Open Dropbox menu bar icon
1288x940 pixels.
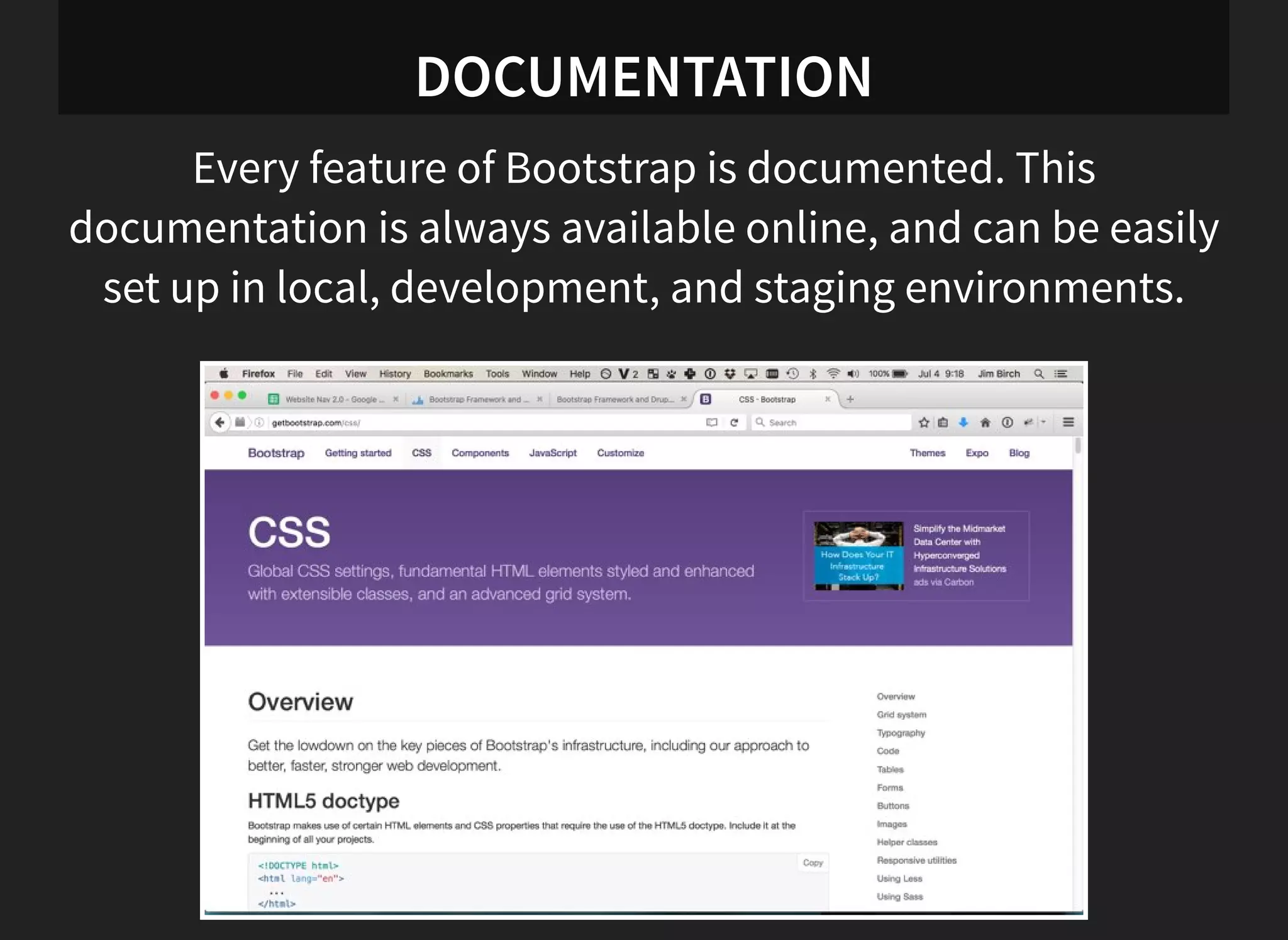(x=730, y=374)
